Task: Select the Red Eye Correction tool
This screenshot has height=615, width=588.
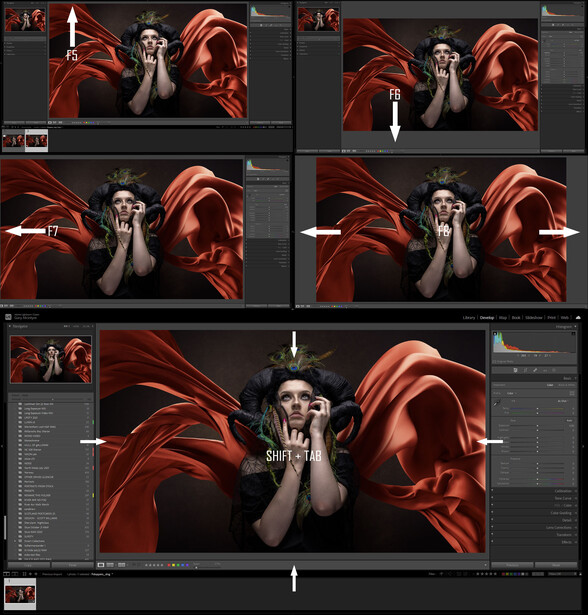Action: pos(545,370)
